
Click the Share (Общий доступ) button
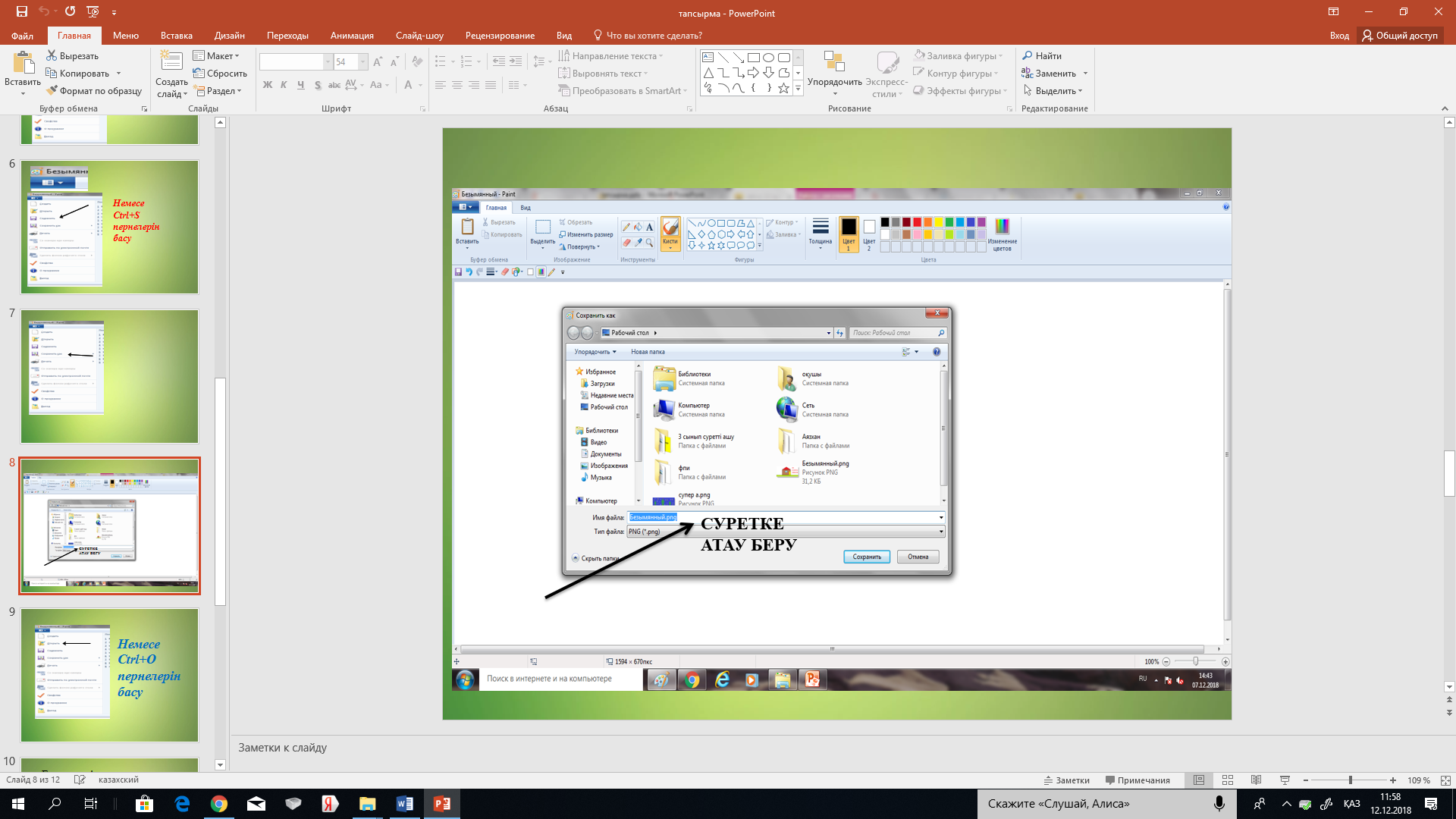click(x=1399, y=36)
